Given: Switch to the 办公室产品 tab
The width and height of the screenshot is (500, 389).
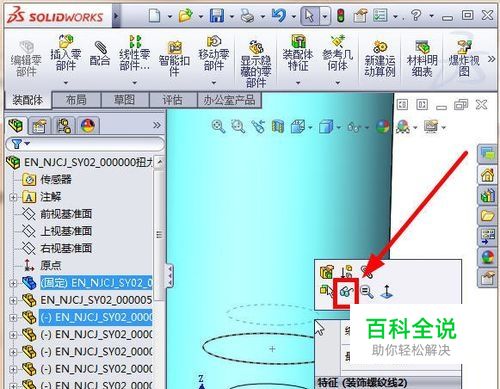Looking at the screenshot, I should pos(229,100).
